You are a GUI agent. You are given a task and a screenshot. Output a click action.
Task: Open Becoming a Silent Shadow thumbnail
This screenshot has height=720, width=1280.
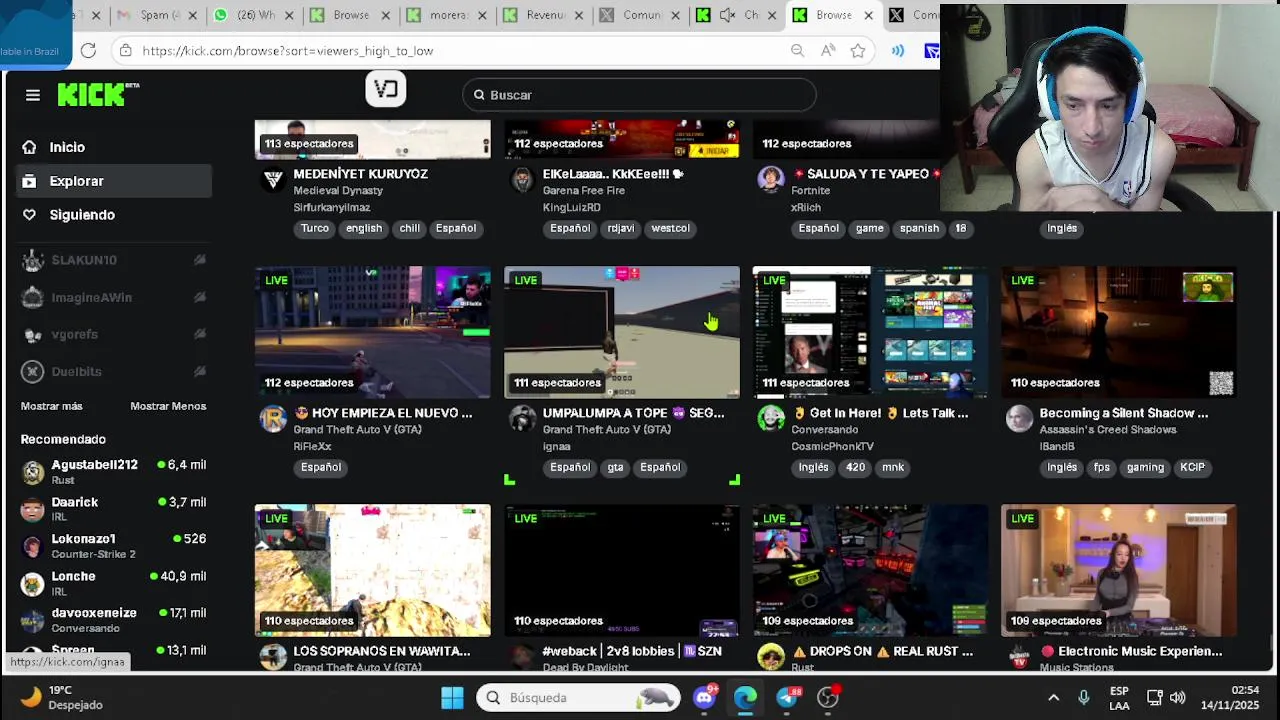tap(1119, 332)
